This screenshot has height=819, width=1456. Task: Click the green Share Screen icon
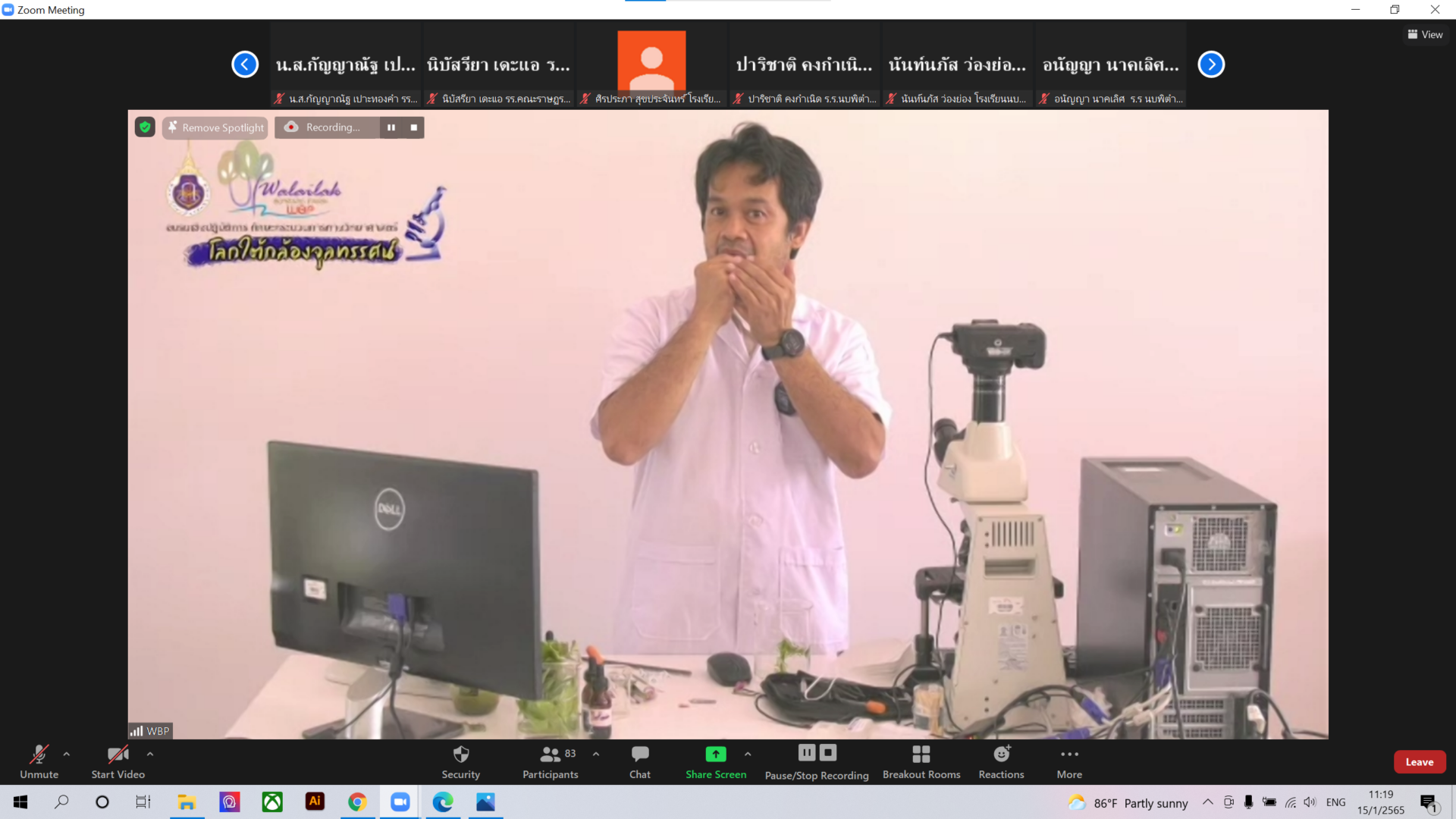715,754
